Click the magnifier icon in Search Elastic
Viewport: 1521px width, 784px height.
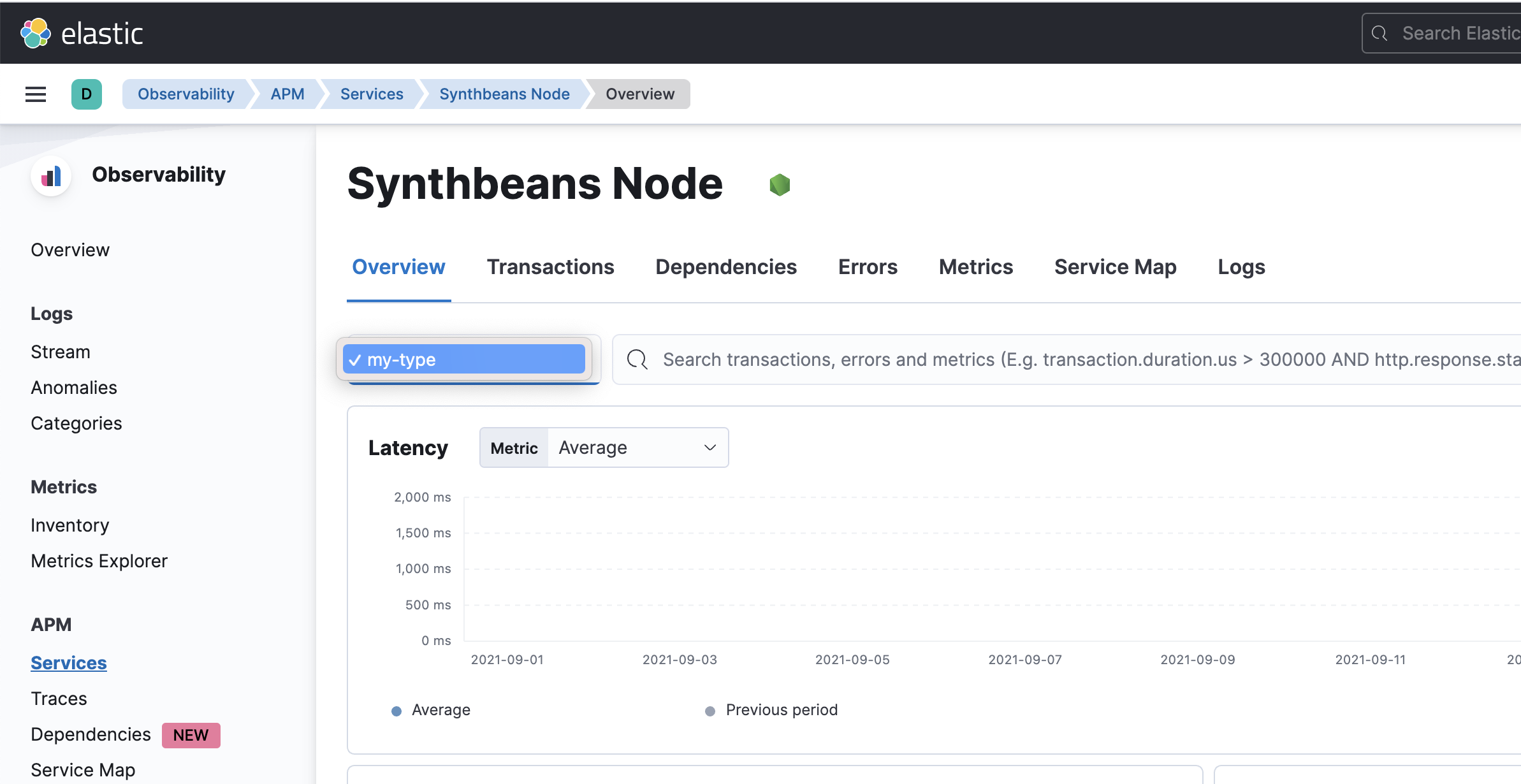pyautogui.click(x=1379, y=33)
